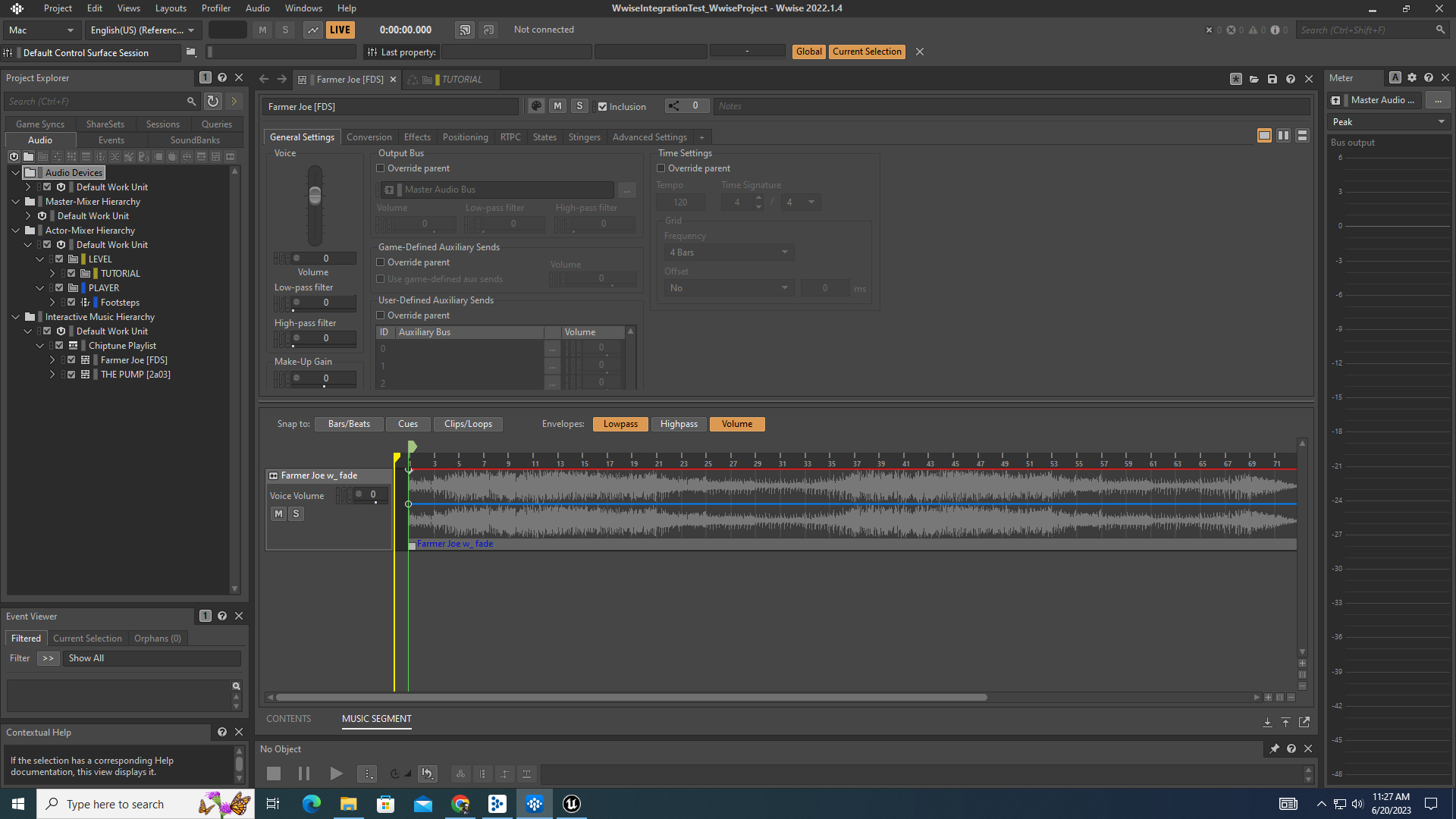The image size is (1456, 819).
Task: Open the Peak meter type dropdown
Action: pos(1389,122)
